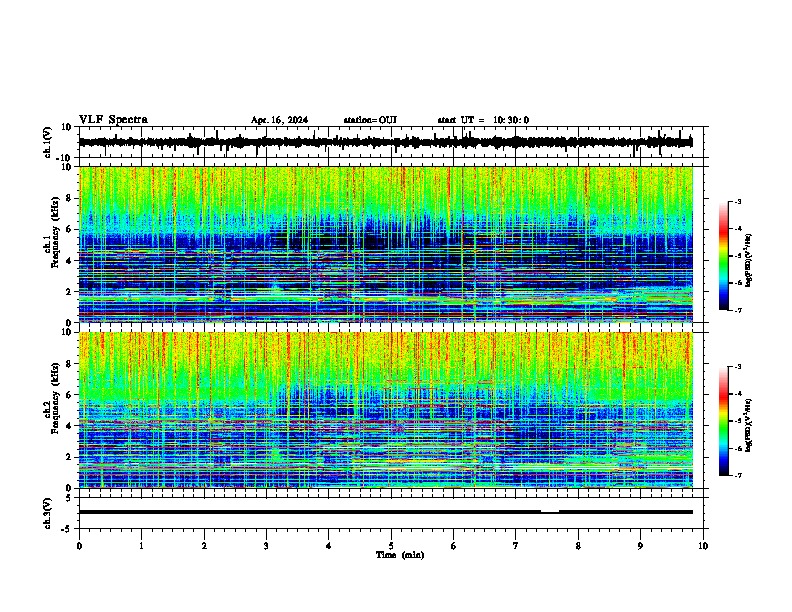Screen dimensions: 792x612
Task: Click the ch.1 "Frequency (kHz)" axis label
Action: coord(55,232)
